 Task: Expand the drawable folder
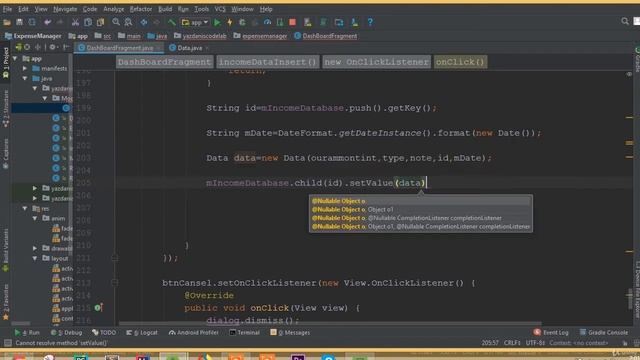pos(35,248)
